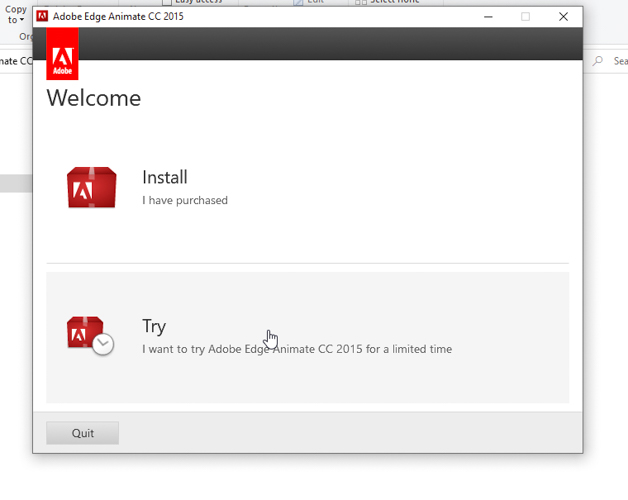Click the search magnifier icon in Explorer

click(x=598, y=61)
